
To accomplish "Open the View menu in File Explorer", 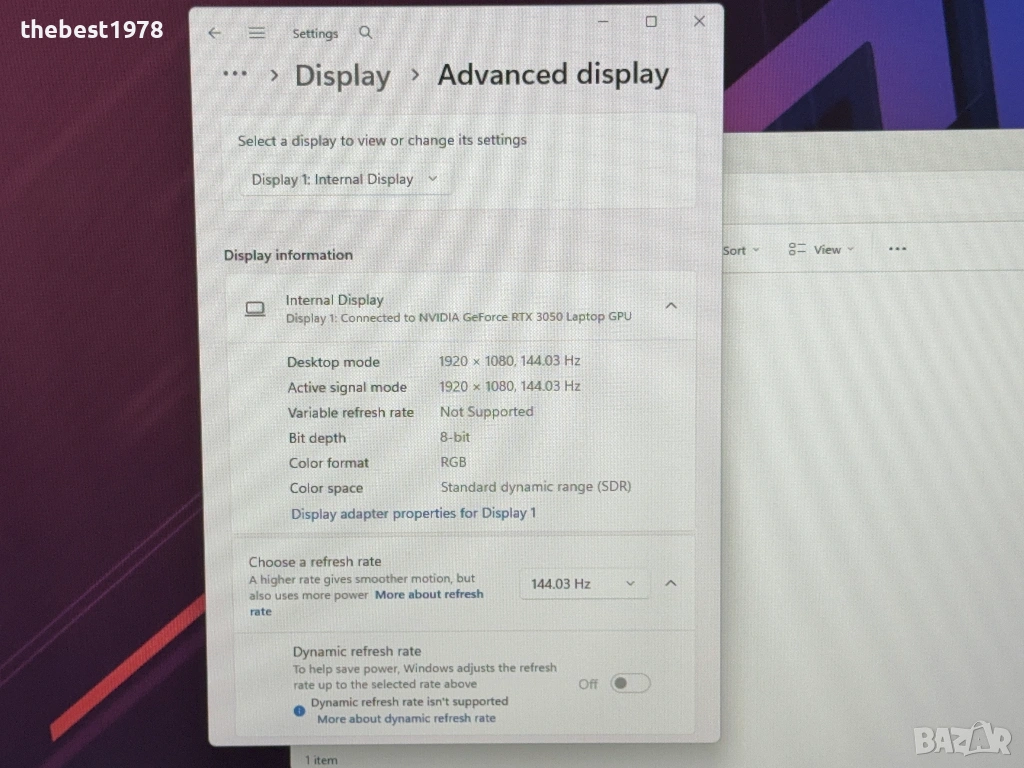I will (x=821, y=250).
